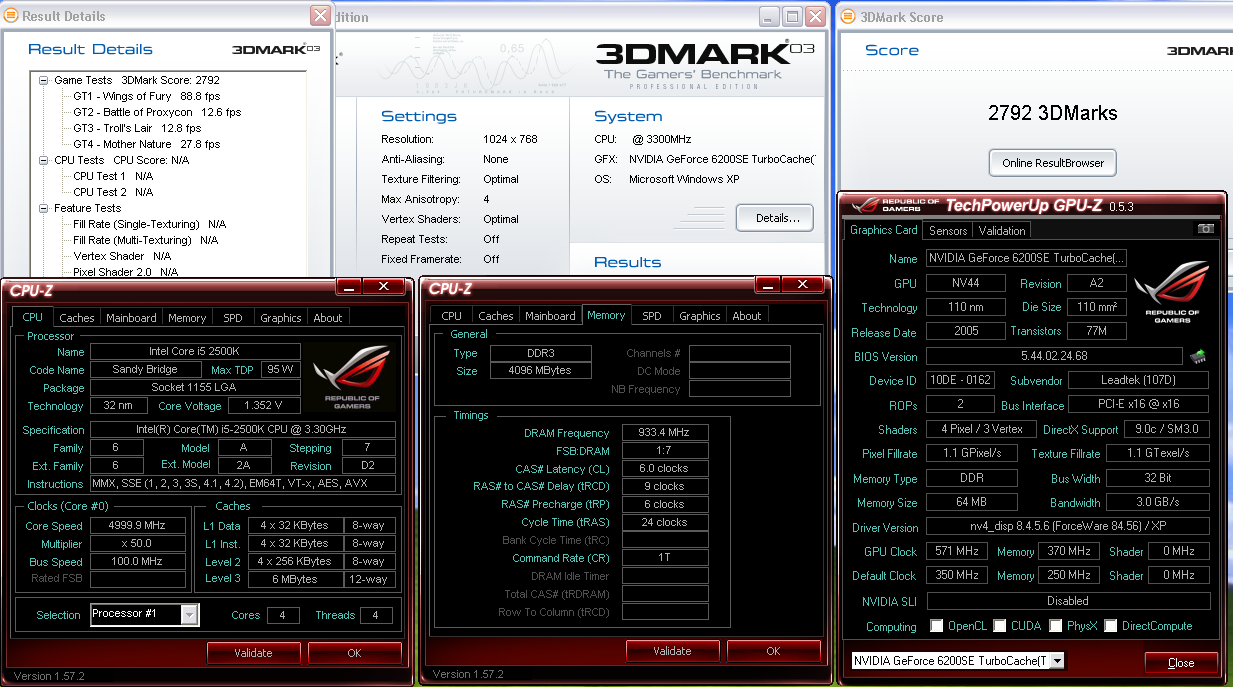Select CPU tab in CPU-Z Memory window
1233x687 pixels.
(x=452, y=316)
